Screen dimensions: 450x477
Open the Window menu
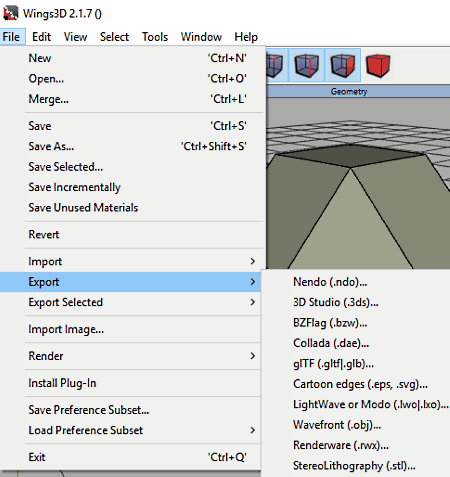(x=201, y=37)
